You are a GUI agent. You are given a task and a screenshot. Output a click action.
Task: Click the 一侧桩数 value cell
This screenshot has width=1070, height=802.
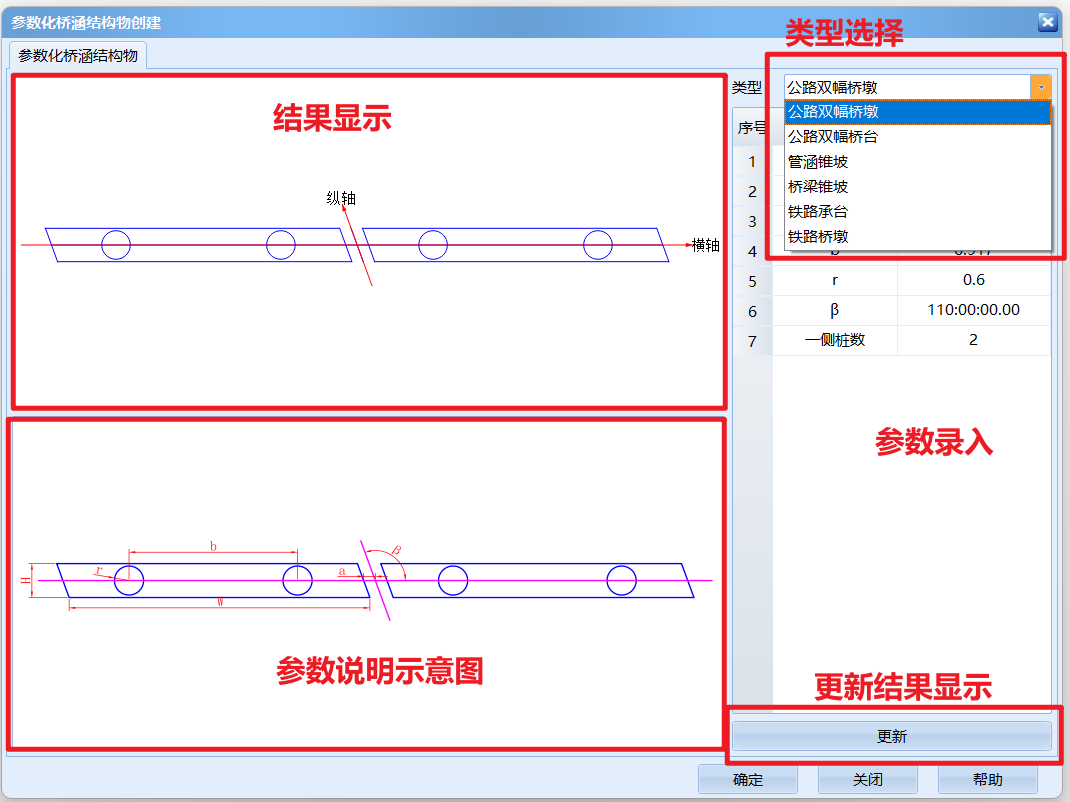973,340
